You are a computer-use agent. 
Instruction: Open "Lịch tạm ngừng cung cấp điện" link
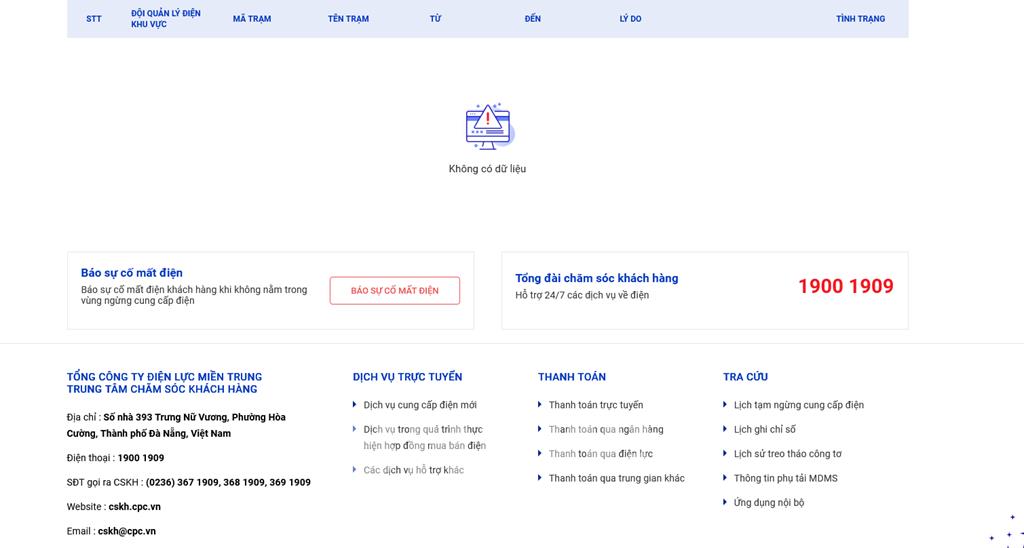tap(798, 405)
